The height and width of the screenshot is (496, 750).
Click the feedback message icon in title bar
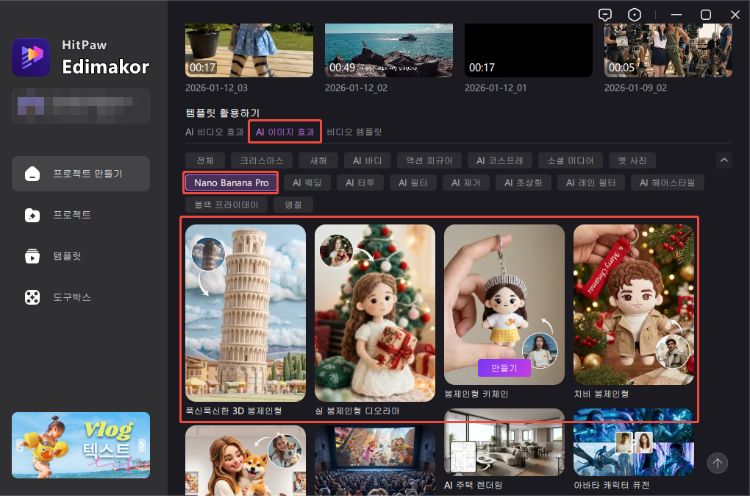pos(605,15)
